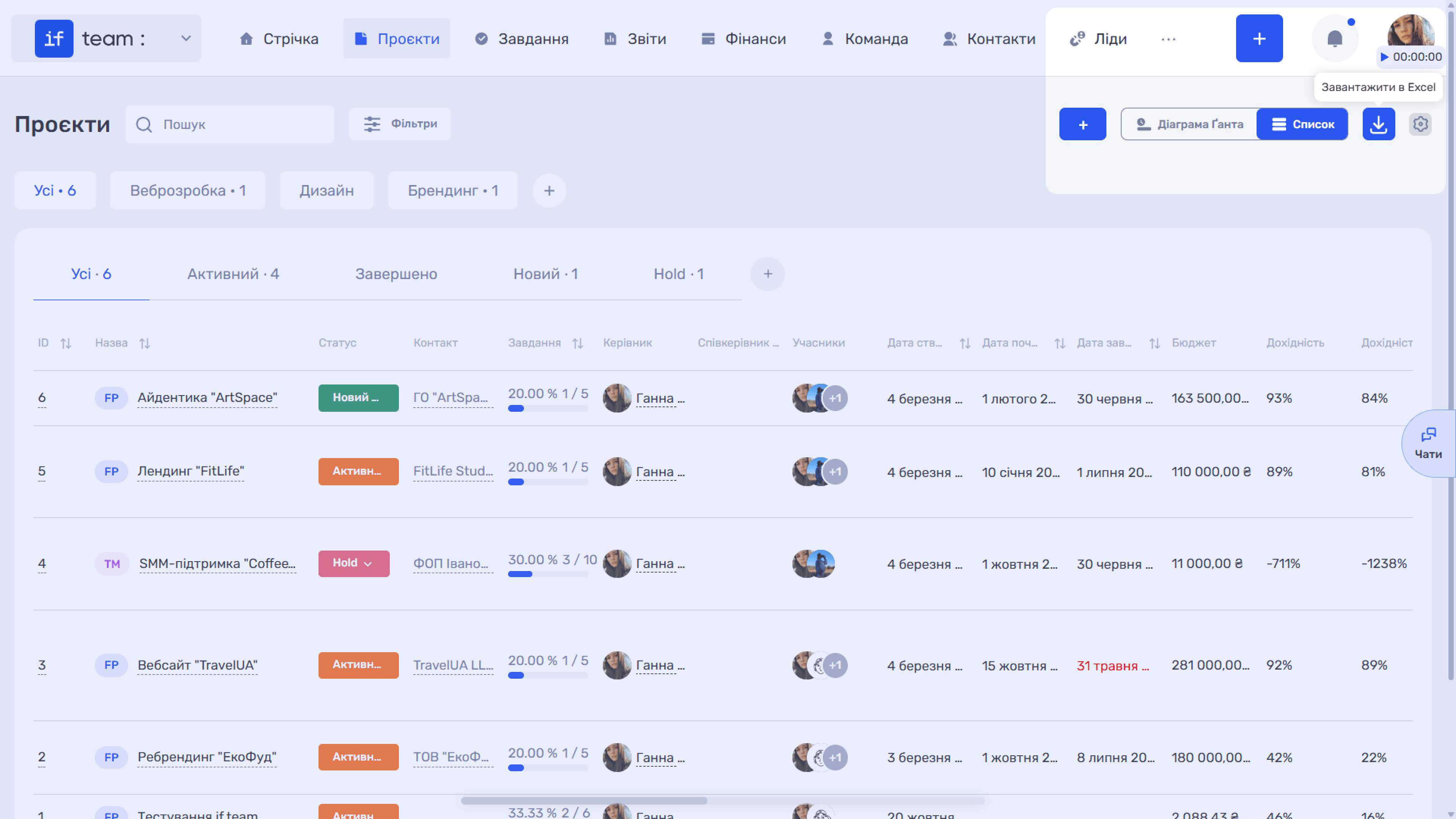Image resolution: width=1456 pixels, height=819 pixels.
Task: Open the Звіти section
Action: pyautogui.click(x=635, y=38)
